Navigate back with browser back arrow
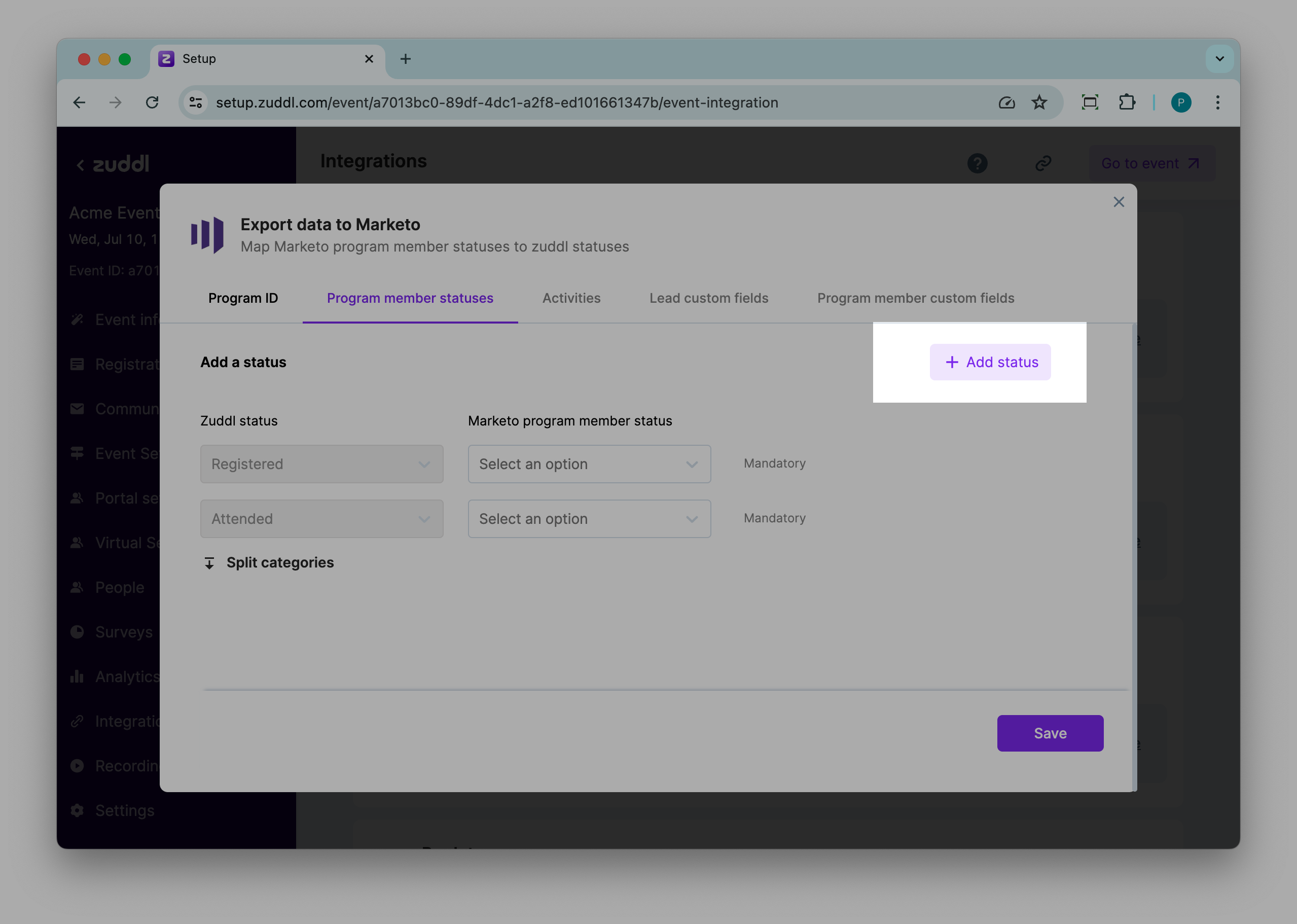The image size is (1297, 924). pos(80,102)
